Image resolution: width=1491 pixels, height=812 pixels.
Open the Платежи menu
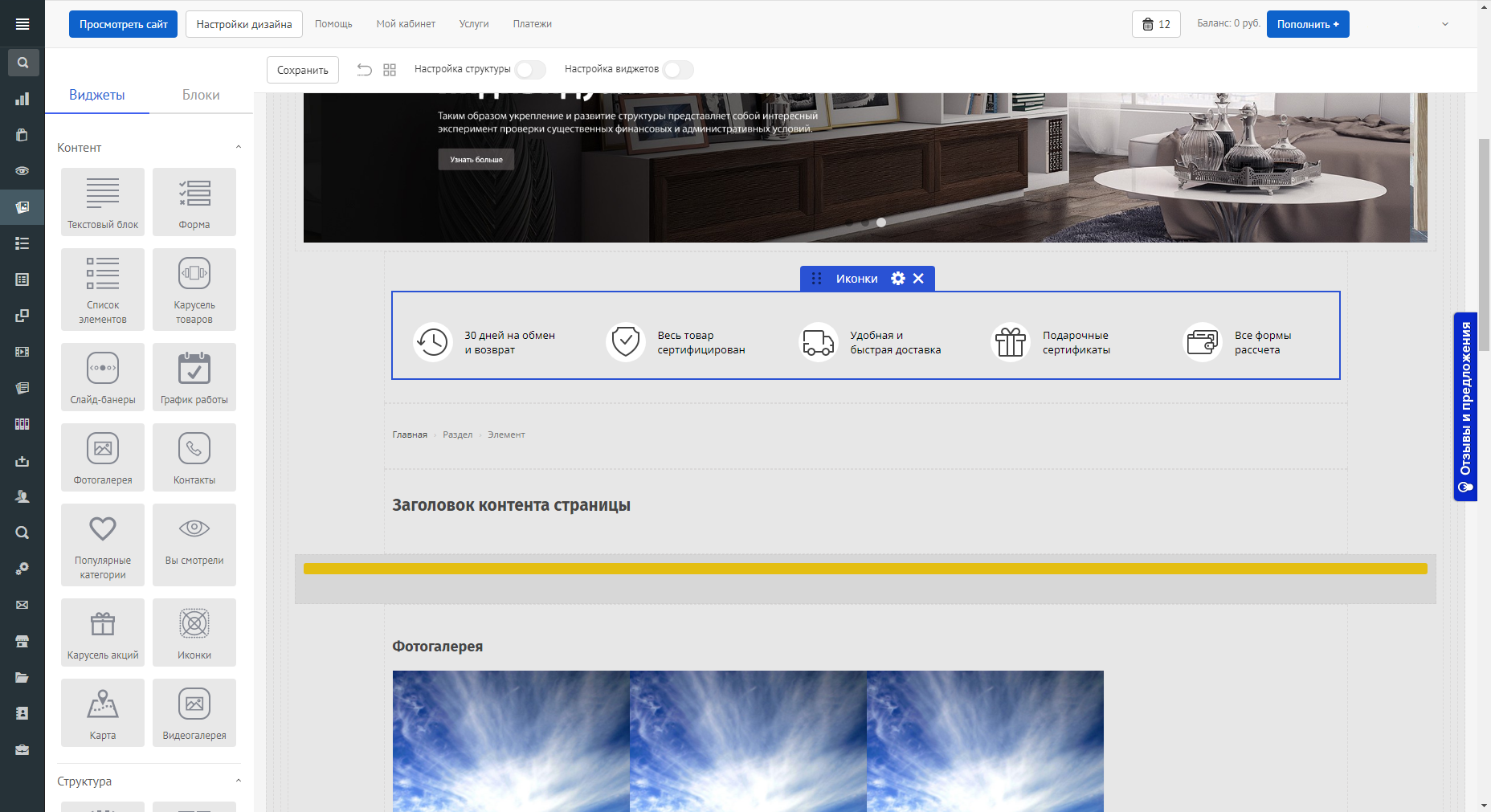coord(531,24)
